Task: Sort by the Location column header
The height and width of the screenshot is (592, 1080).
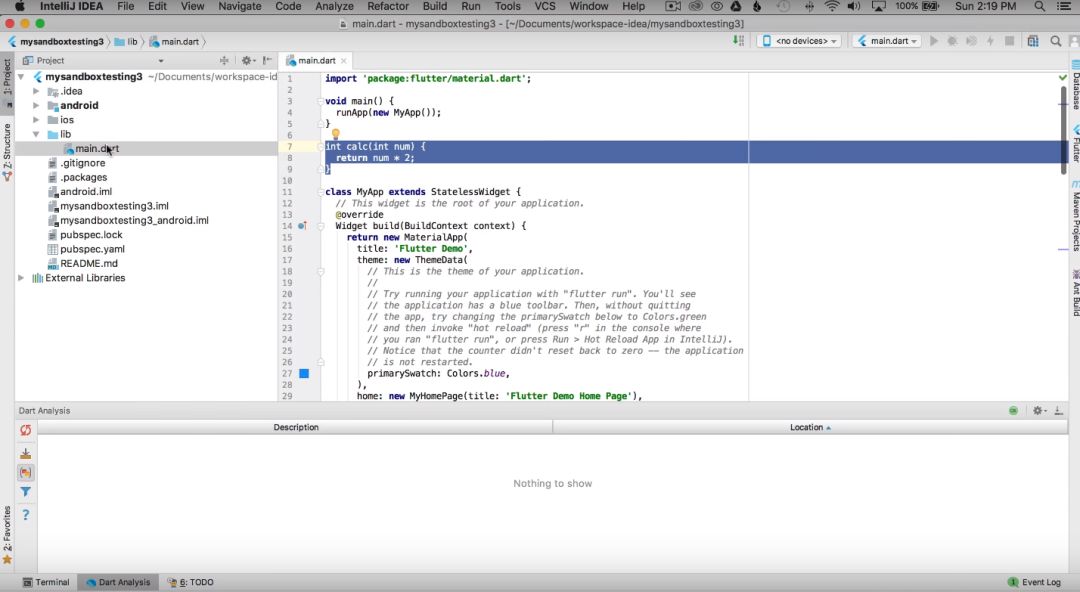Action: 810,427
